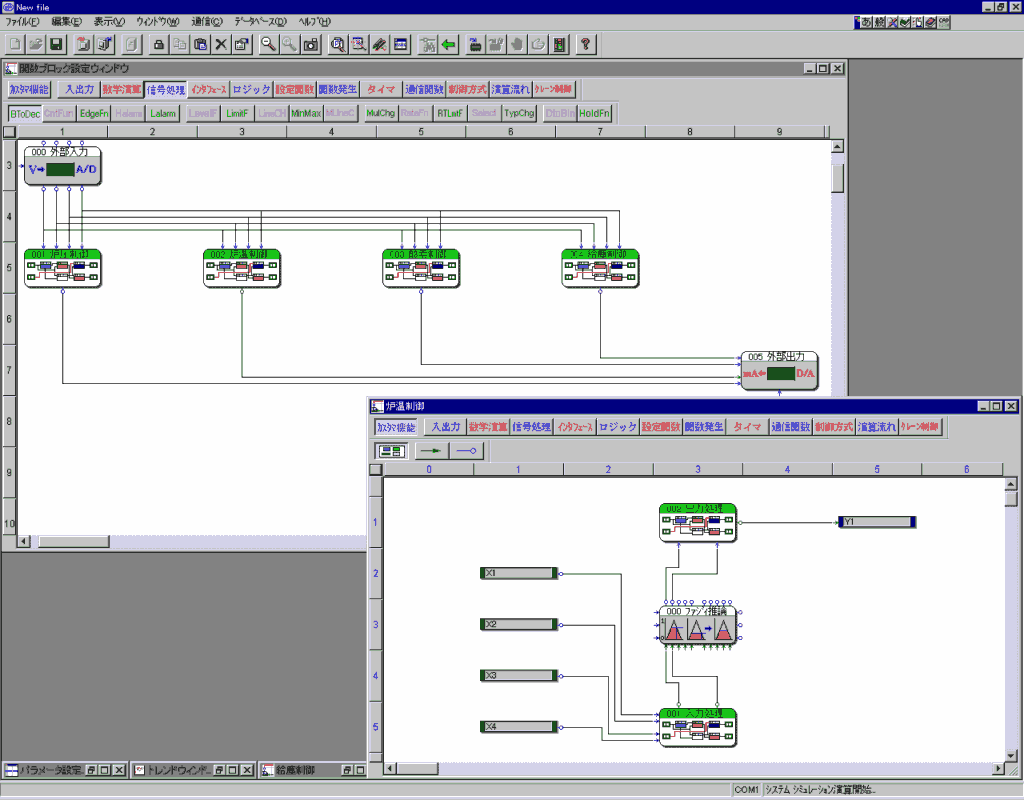Select the 000 ファジィ推論 fuzzy block

[x=697, y=625]
